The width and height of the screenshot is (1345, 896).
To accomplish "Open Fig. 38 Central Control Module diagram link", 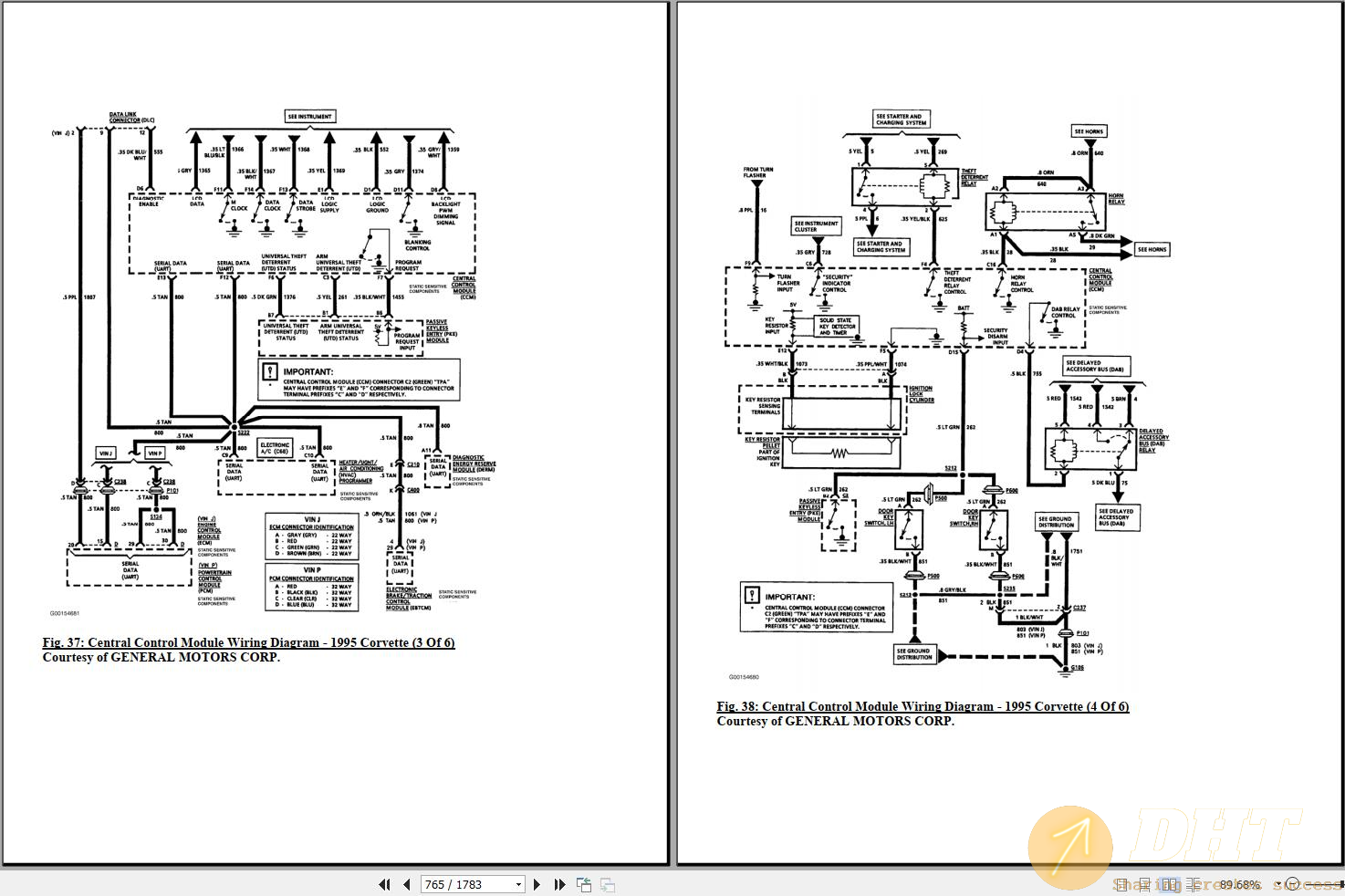I will [x=923, y=706].
